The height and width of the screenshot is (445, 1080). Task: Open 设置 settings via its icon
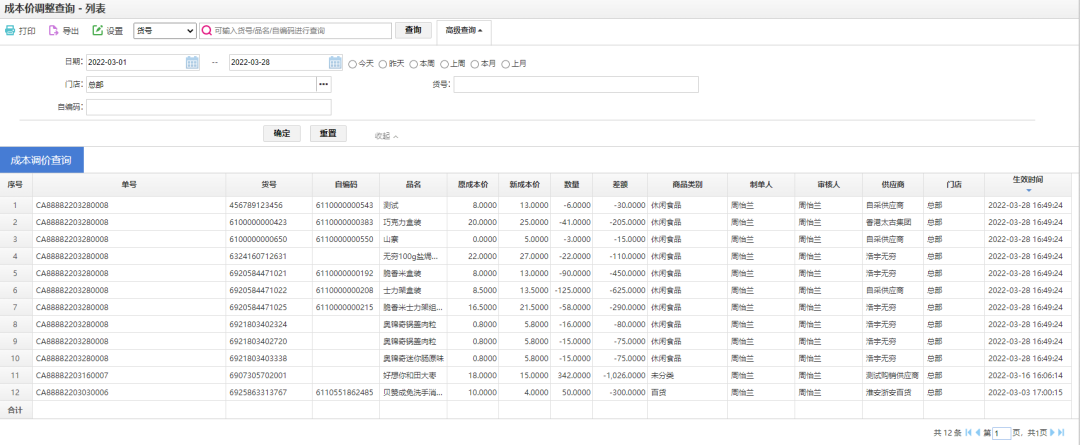coord(98,31)
